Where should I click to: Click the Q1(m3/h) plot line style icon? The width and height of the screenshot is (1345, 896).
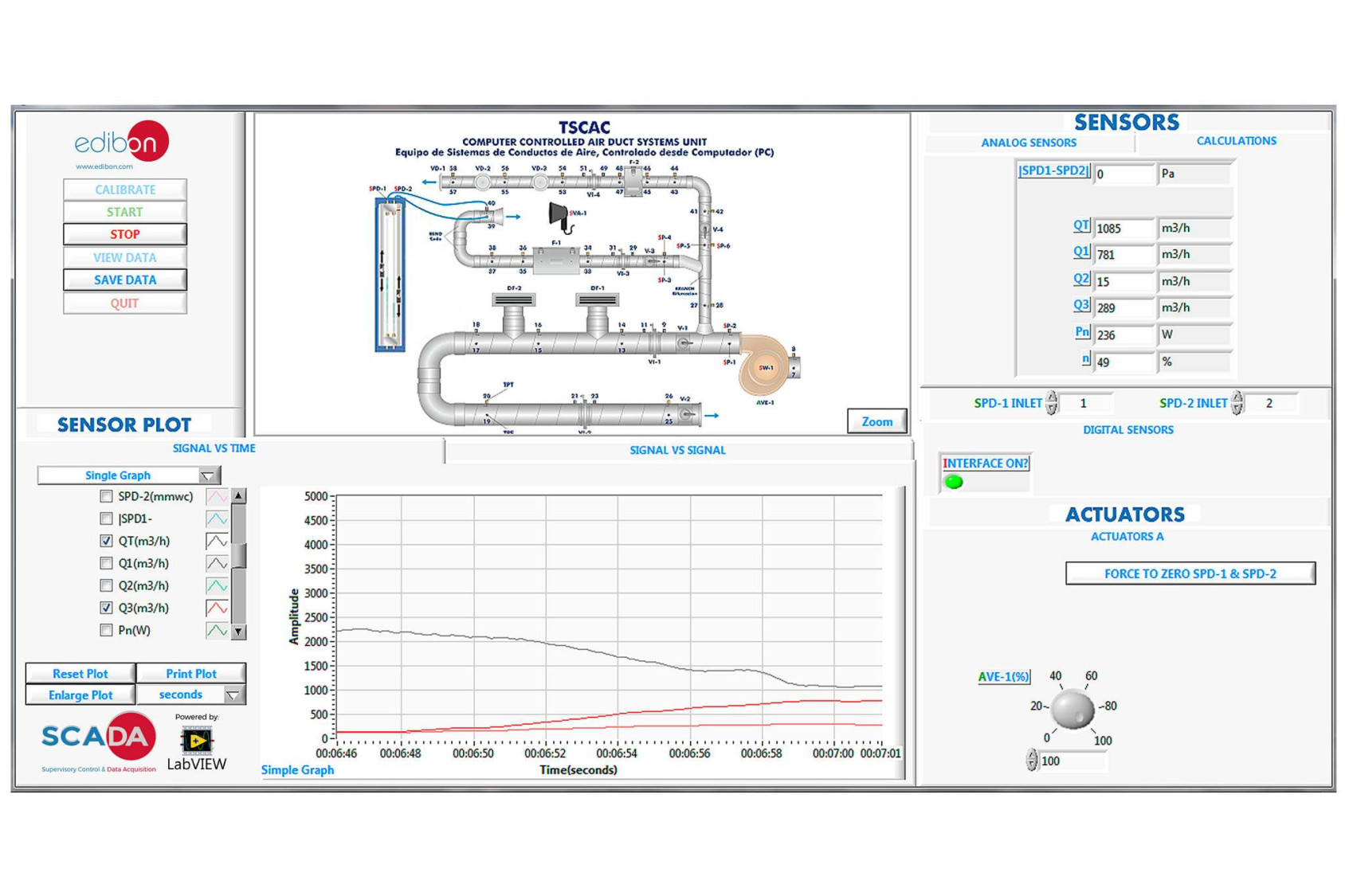tap(217, 563)
